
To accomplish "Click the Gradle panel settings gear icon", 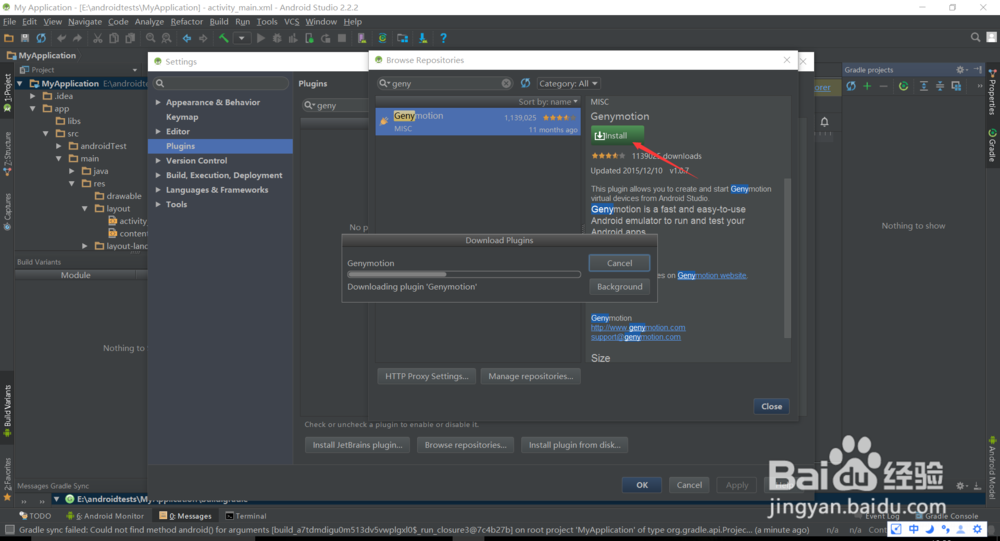I will (x=960, y=70).
